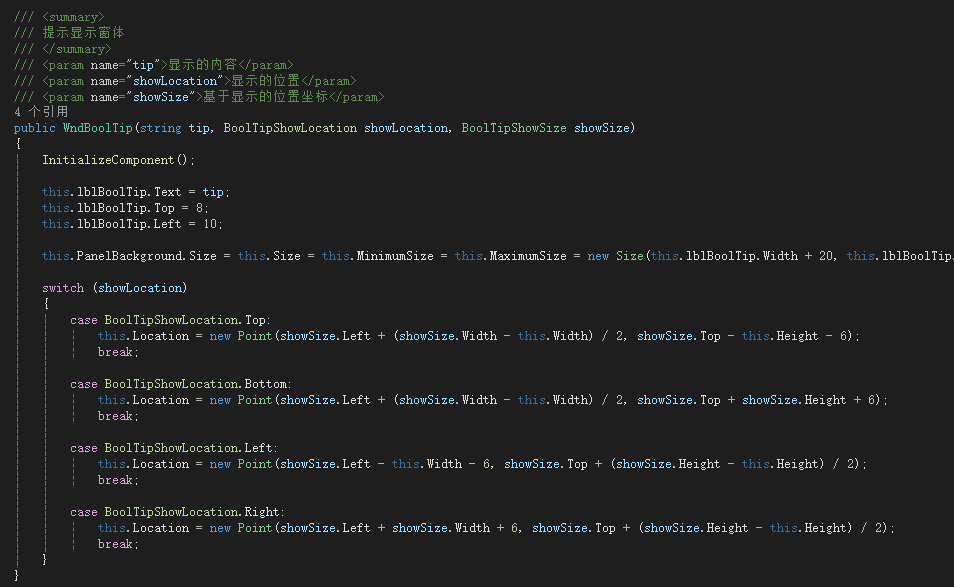Click the break statement under the Right case
Screen dimensions: 954x587
click(118, 544)
